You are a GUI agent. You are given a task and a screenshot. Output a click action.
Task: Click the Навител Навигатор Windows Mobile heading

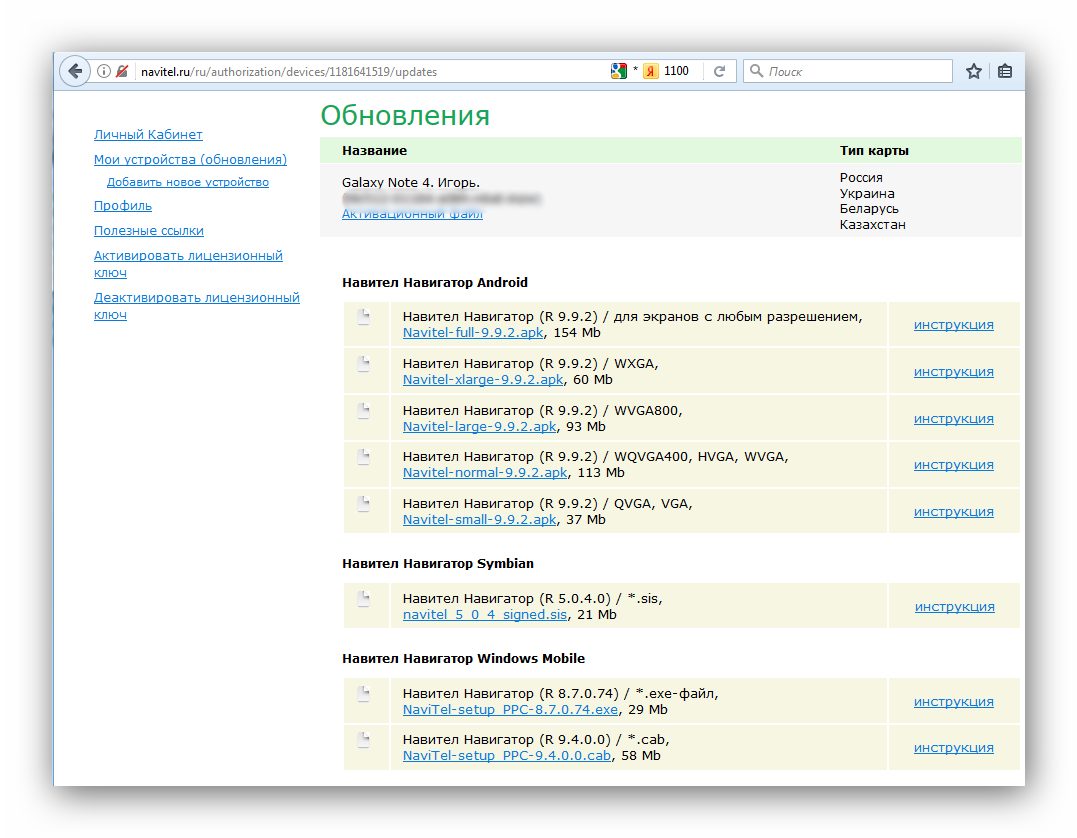[464, 658]
